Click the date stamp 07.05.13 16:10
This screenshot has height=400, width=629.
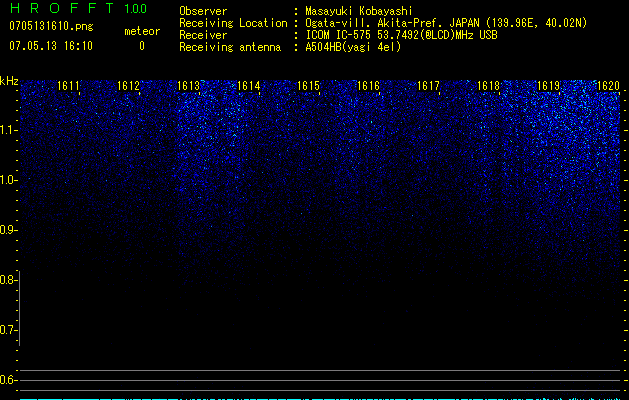point(51,46)
